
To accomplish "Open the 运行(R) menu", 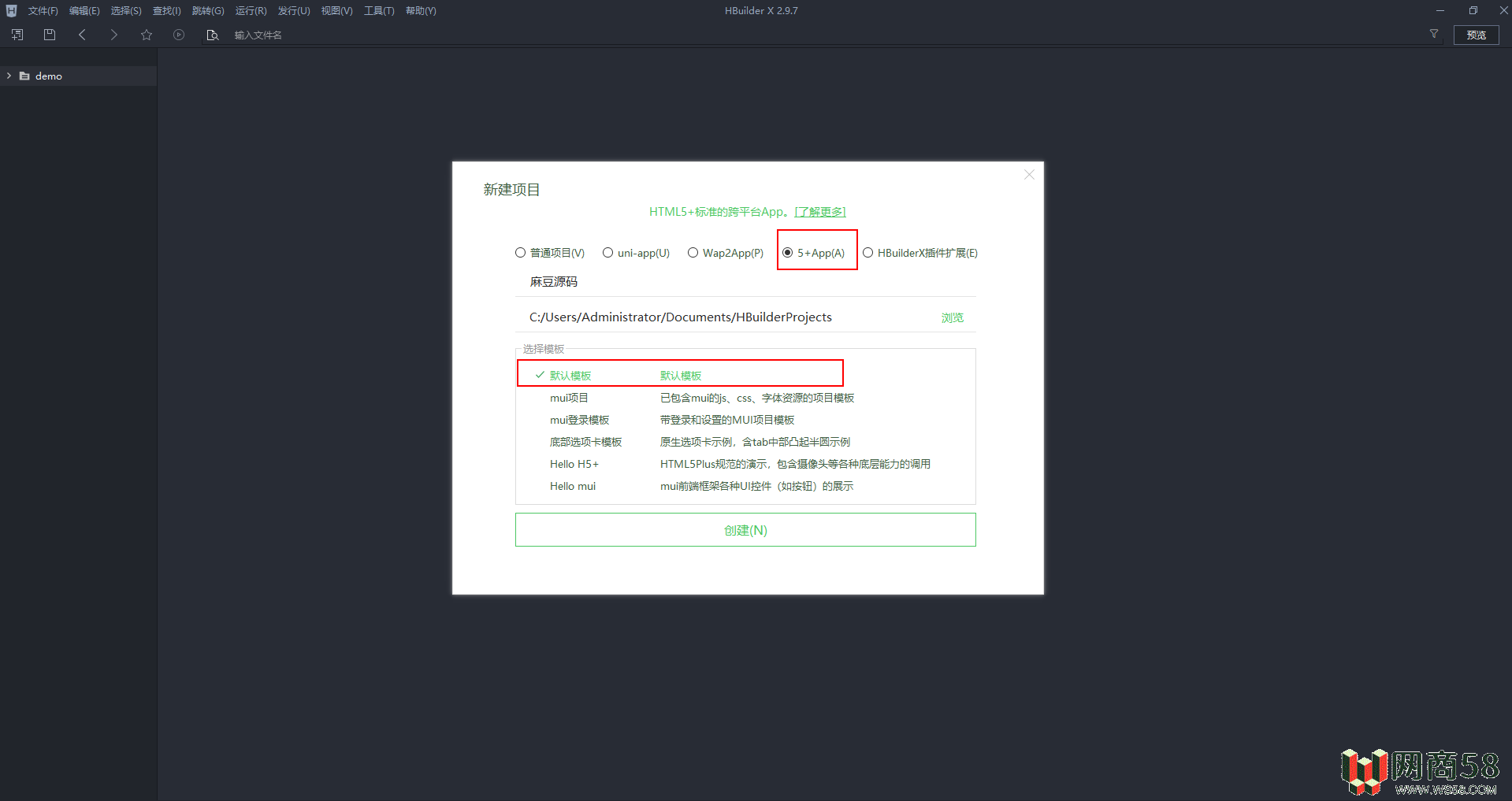I will click(x=251, y=11).
